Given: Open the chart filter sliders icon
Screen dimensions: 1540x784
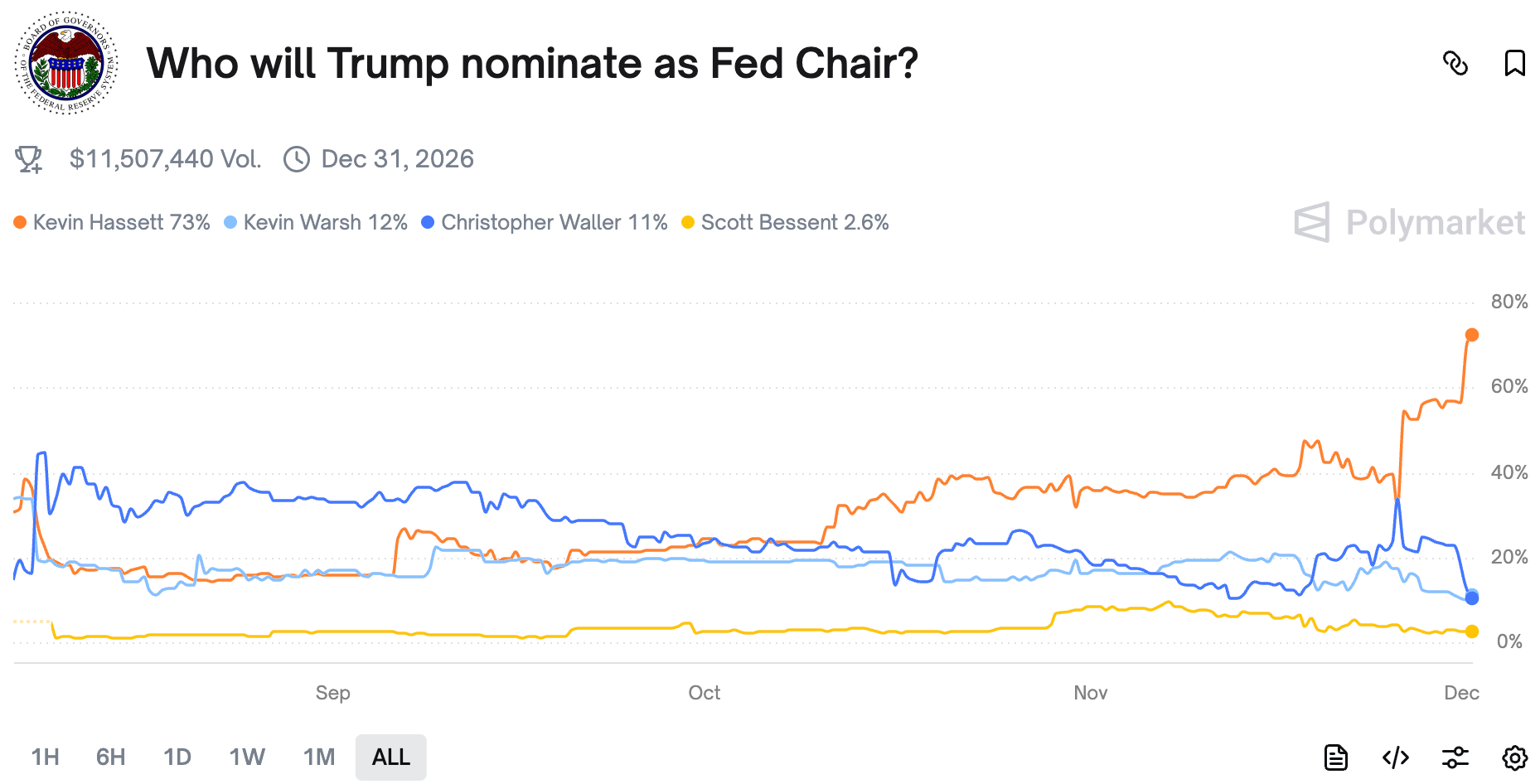Looking at the screenshot, I should coord(1455,757).
